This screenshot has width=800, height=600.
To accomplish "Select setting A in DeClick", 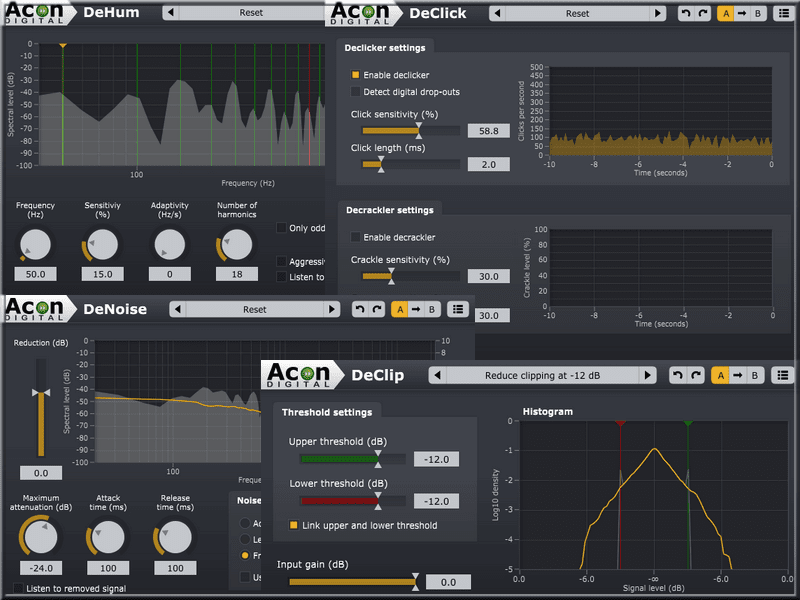I will pos(726,13).
